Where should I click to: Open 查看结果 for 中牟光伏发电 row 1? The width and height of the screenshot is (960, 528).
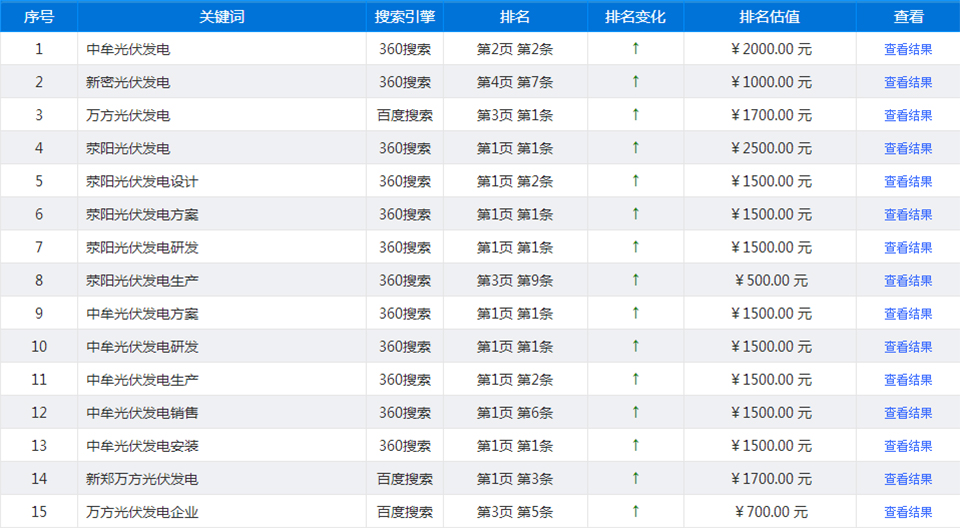[x=908, y=49]
